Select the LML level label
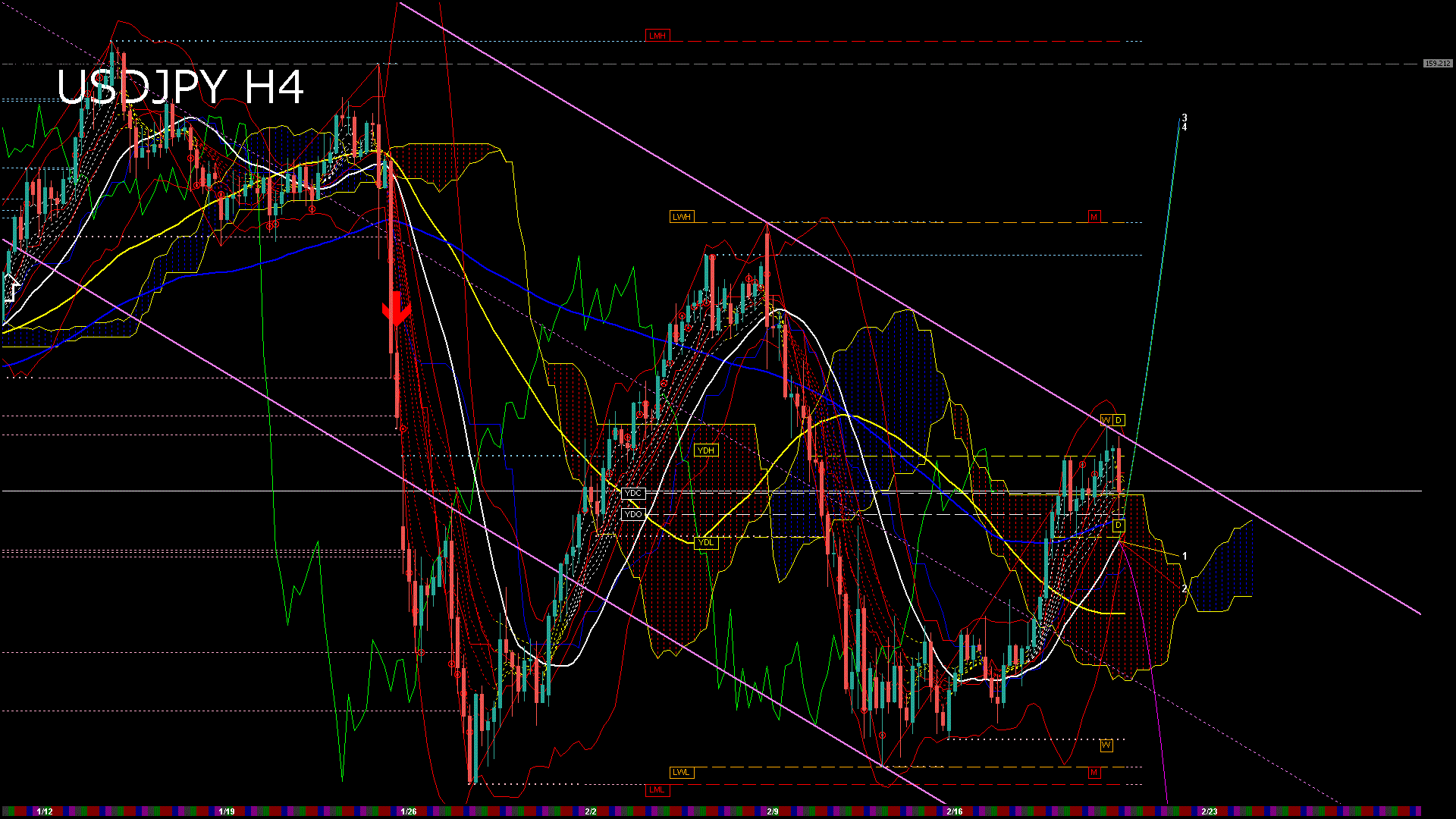The height and width of the screenshot is (819, 1456). [657, 789]
